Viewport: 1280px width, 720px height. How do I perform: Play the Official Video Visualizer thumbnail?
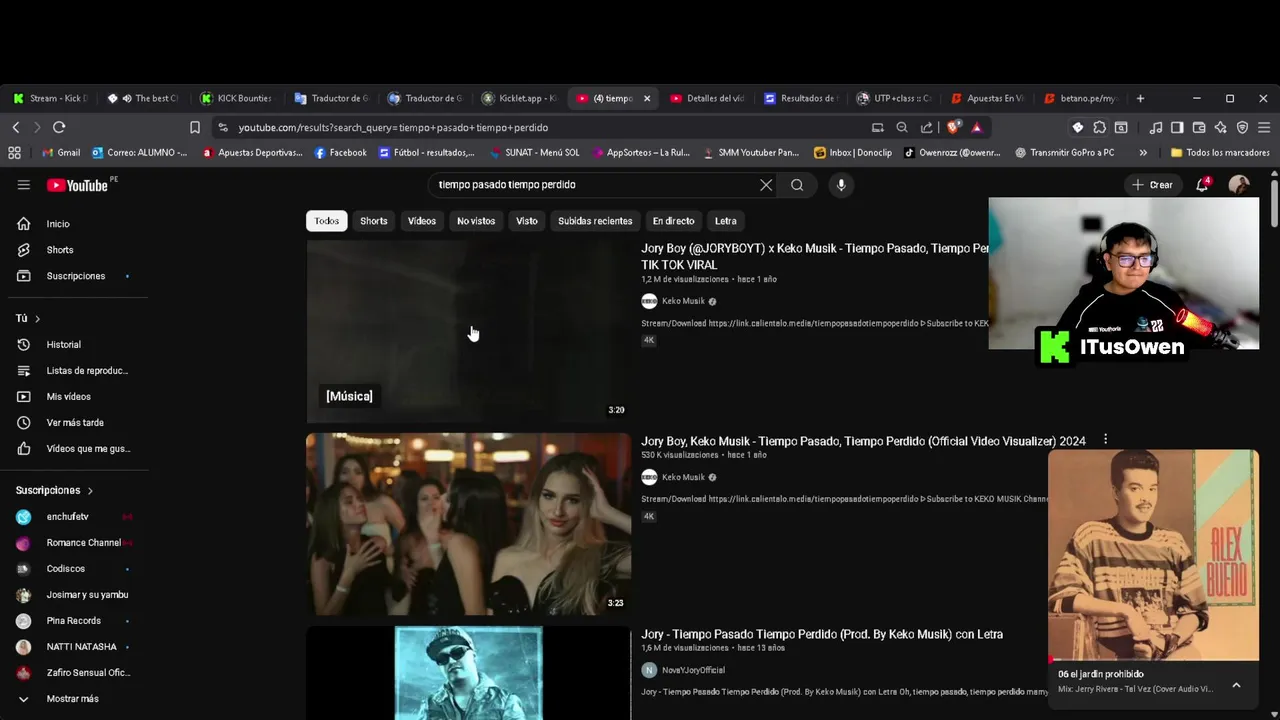[x=468, y=524]
